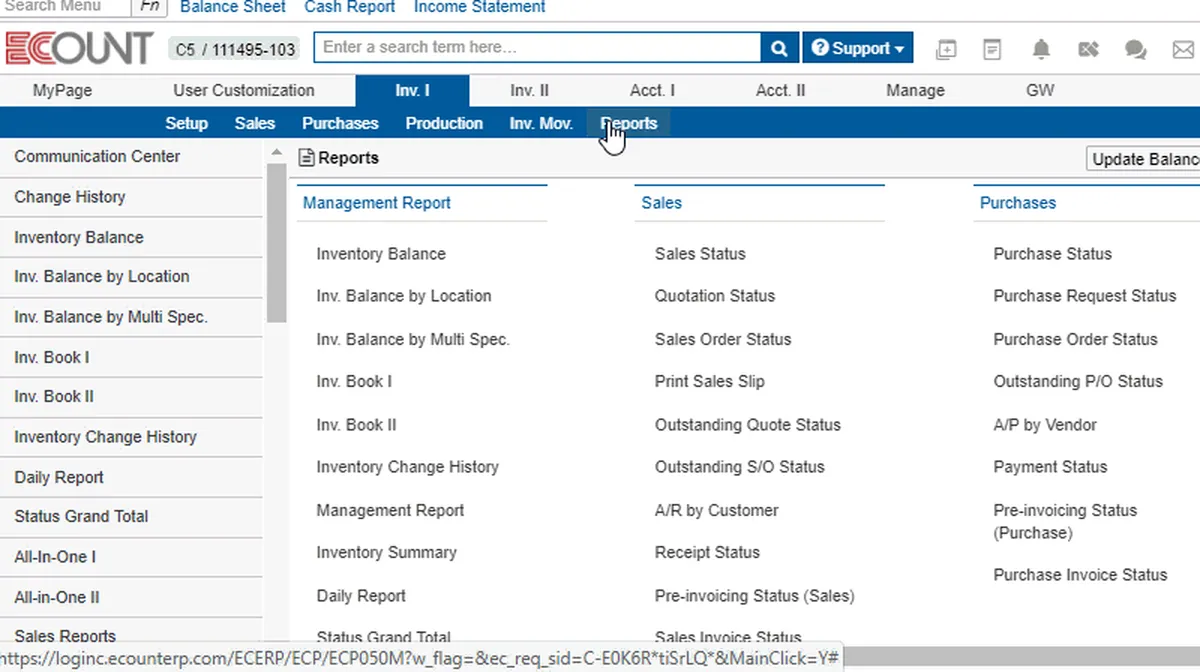Click the Fn button beside Search Menu
Viewport: 1200px width, 672px height.
tap(150, 6)
